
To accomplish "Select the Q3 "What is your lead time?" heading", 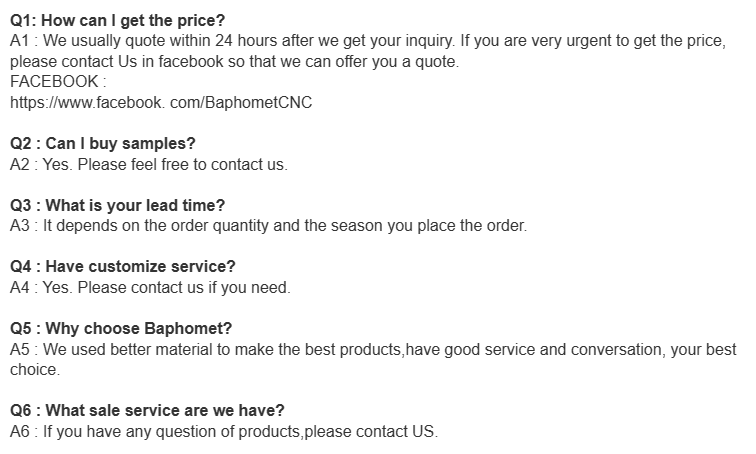I will click(x=118, y=206).
